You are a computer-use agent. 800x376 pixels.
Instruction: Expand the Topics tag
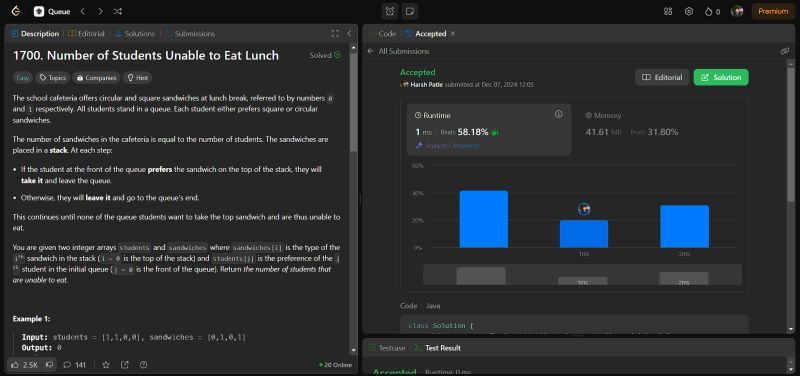53,78
